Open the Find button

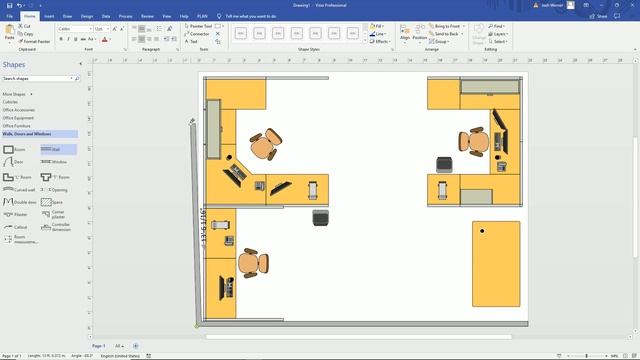coord(496,26)
